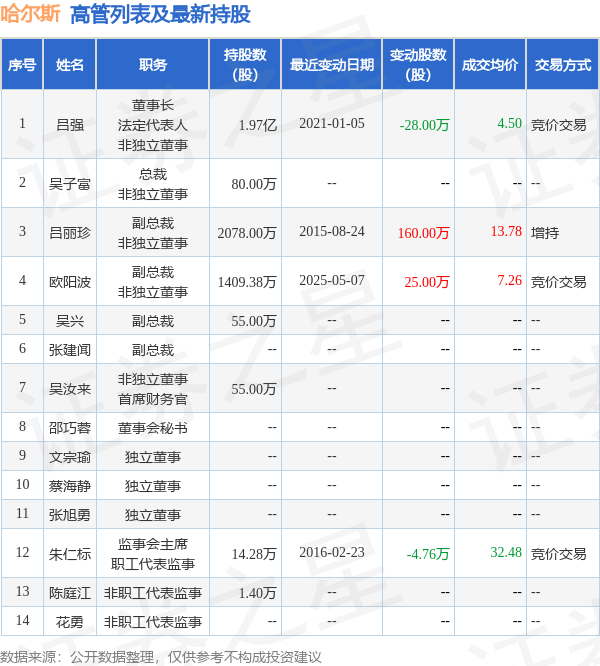Click the name 陈庭江
The image size is (600, 666).
click(70, 593)
